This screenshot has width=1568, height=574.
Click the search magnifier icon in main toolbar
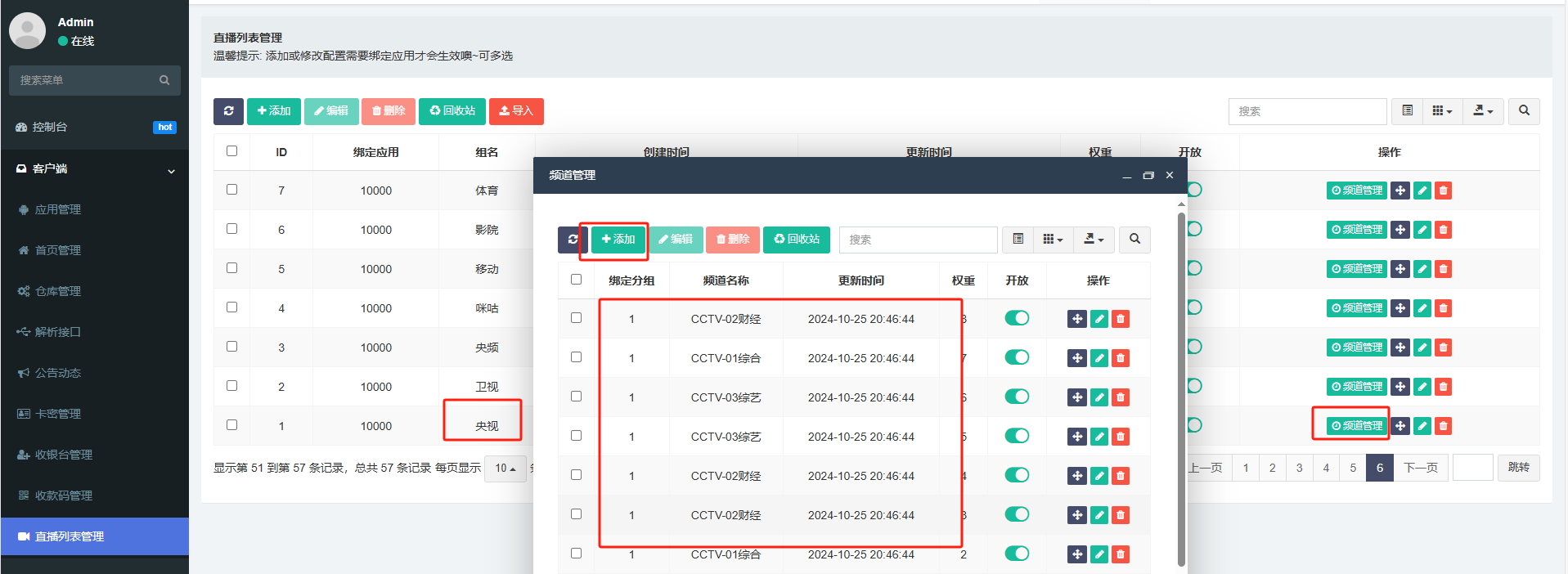[1524, 111]
